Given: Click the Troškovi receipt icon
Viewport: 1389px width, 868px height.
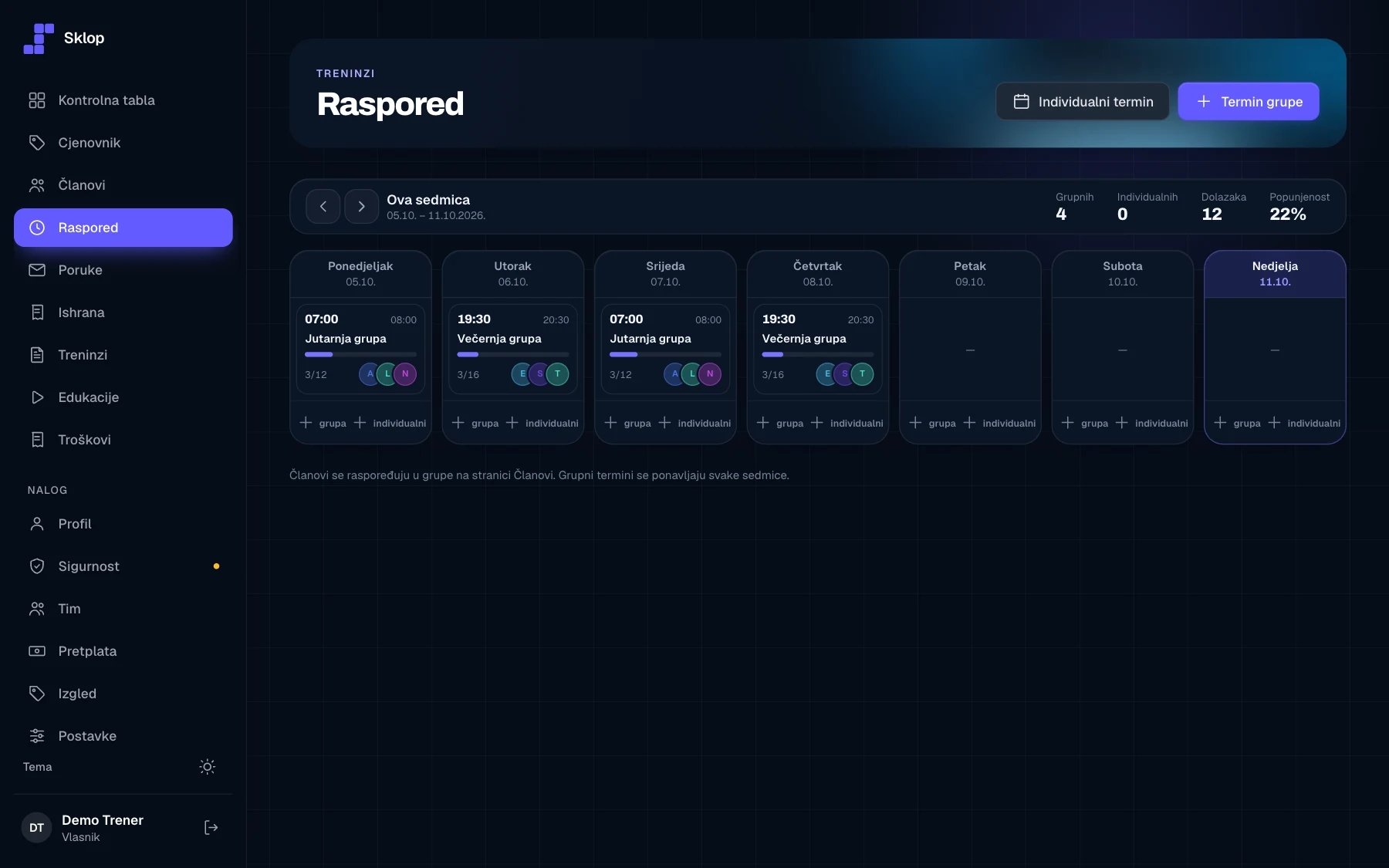Looking at the screenshot, I should [x=37, y=440].
